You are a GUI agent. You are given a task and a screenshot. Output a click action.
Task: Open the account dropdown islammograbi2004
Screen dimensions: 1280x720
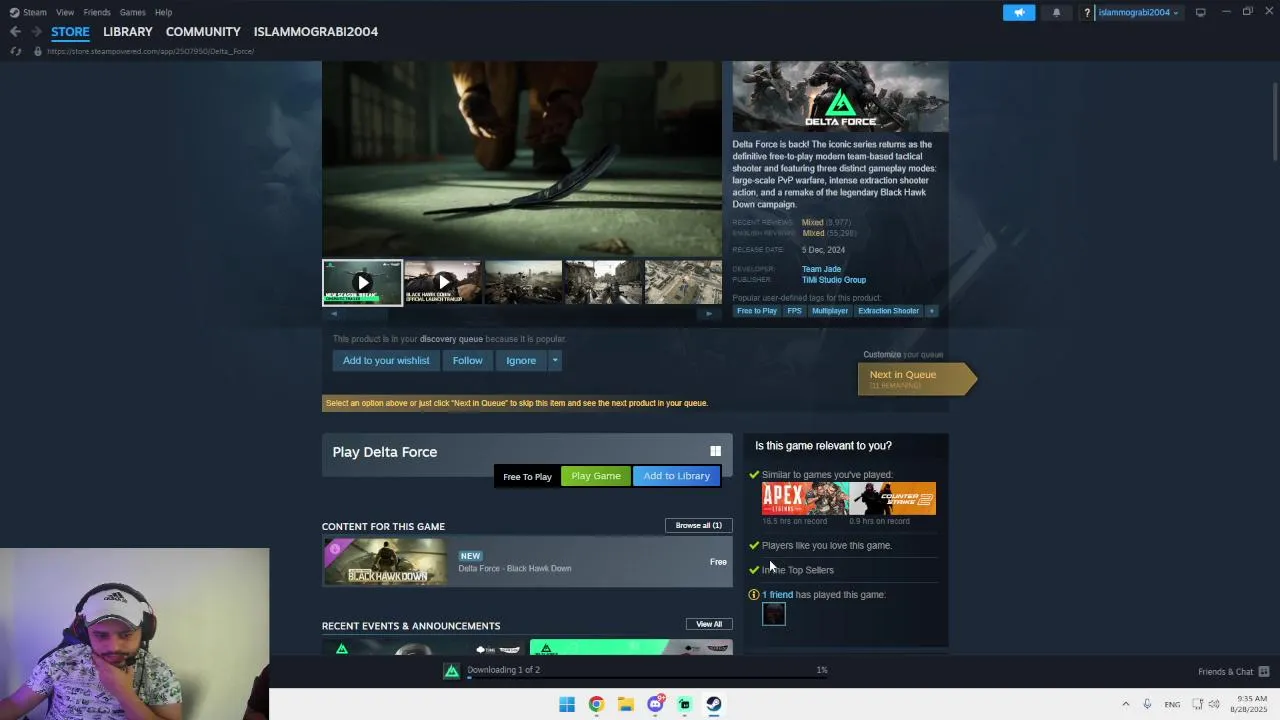click(x=1138, y=12)
